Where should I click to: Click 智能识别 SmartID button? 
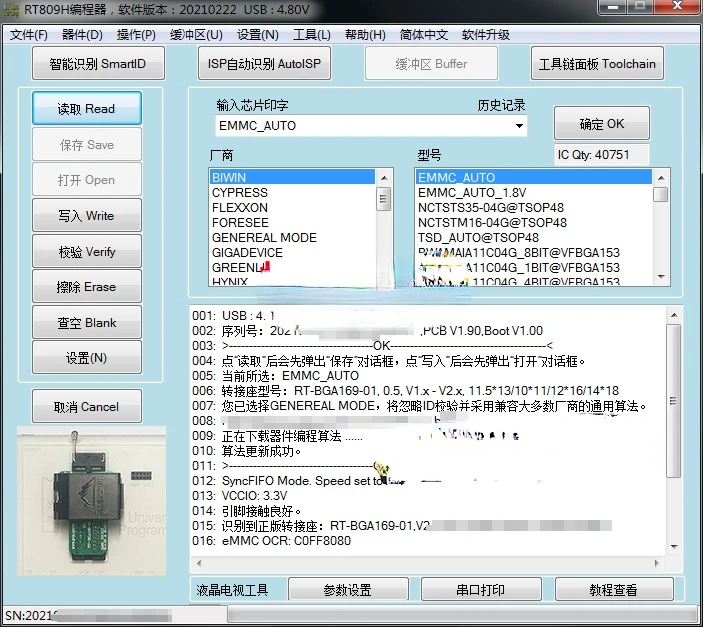(x=98, y=63)
